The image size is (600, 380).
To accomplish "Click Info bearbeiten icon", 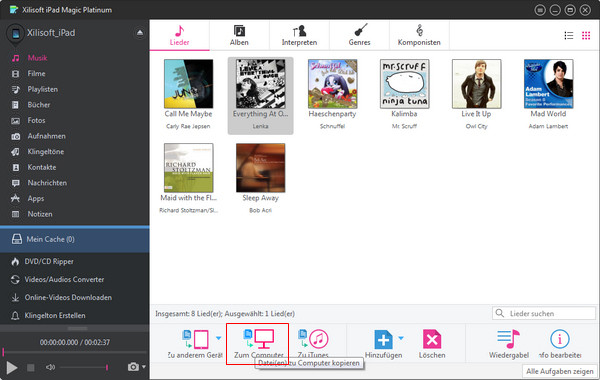I will click(x=560, y=339).
